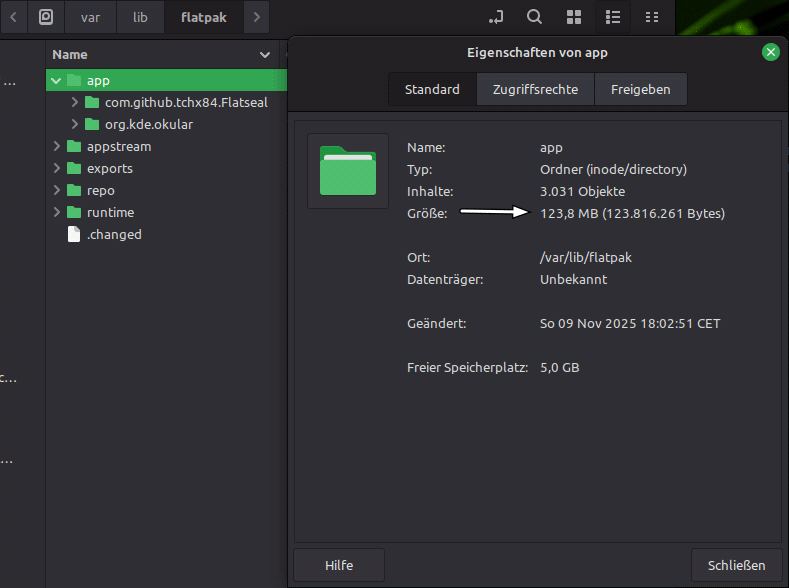Click the Geändert: label
This screenshot has height=588, width=789.
click(436, 323)
